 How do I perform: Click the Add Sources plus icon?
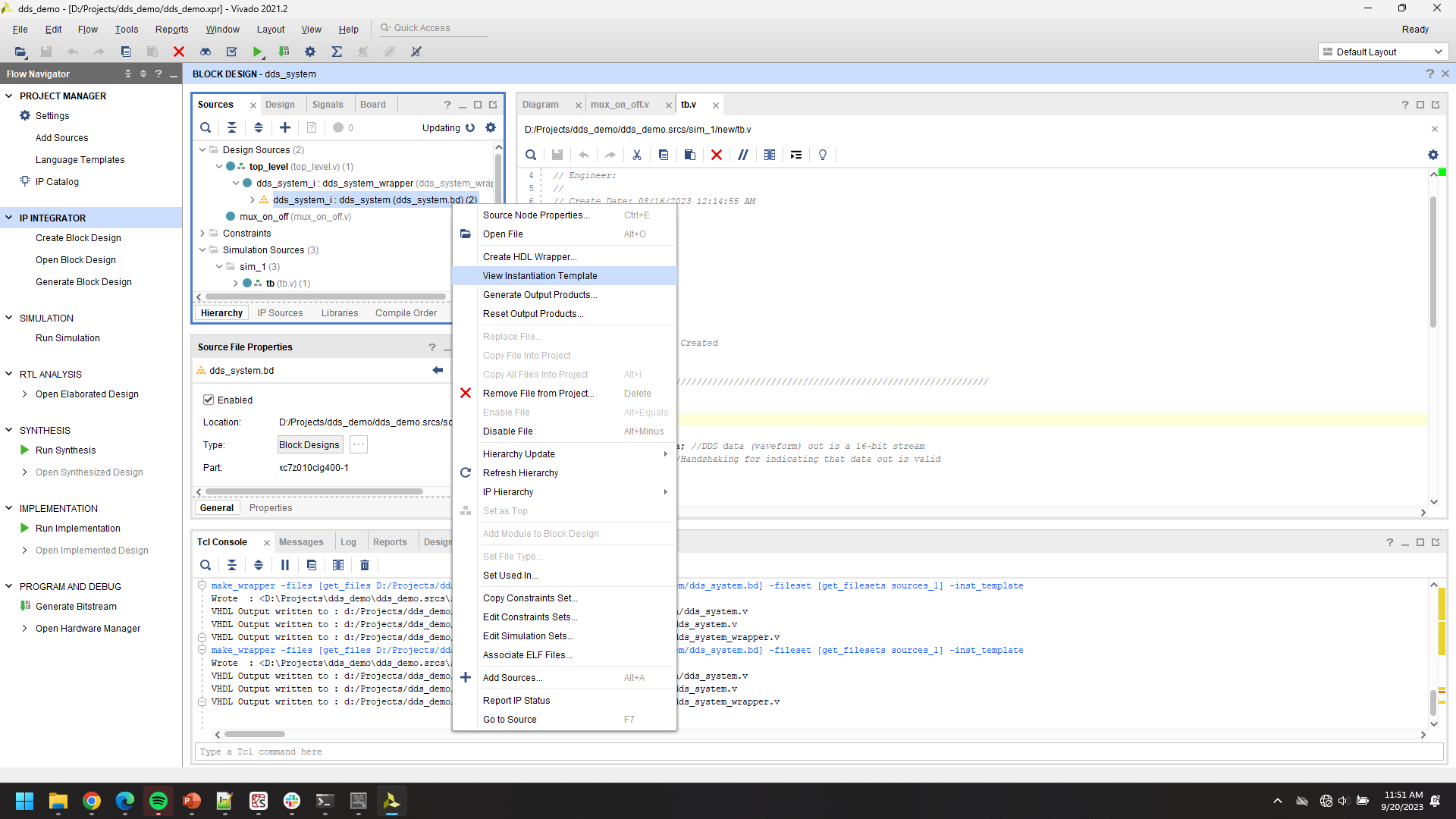pos(285,127)
